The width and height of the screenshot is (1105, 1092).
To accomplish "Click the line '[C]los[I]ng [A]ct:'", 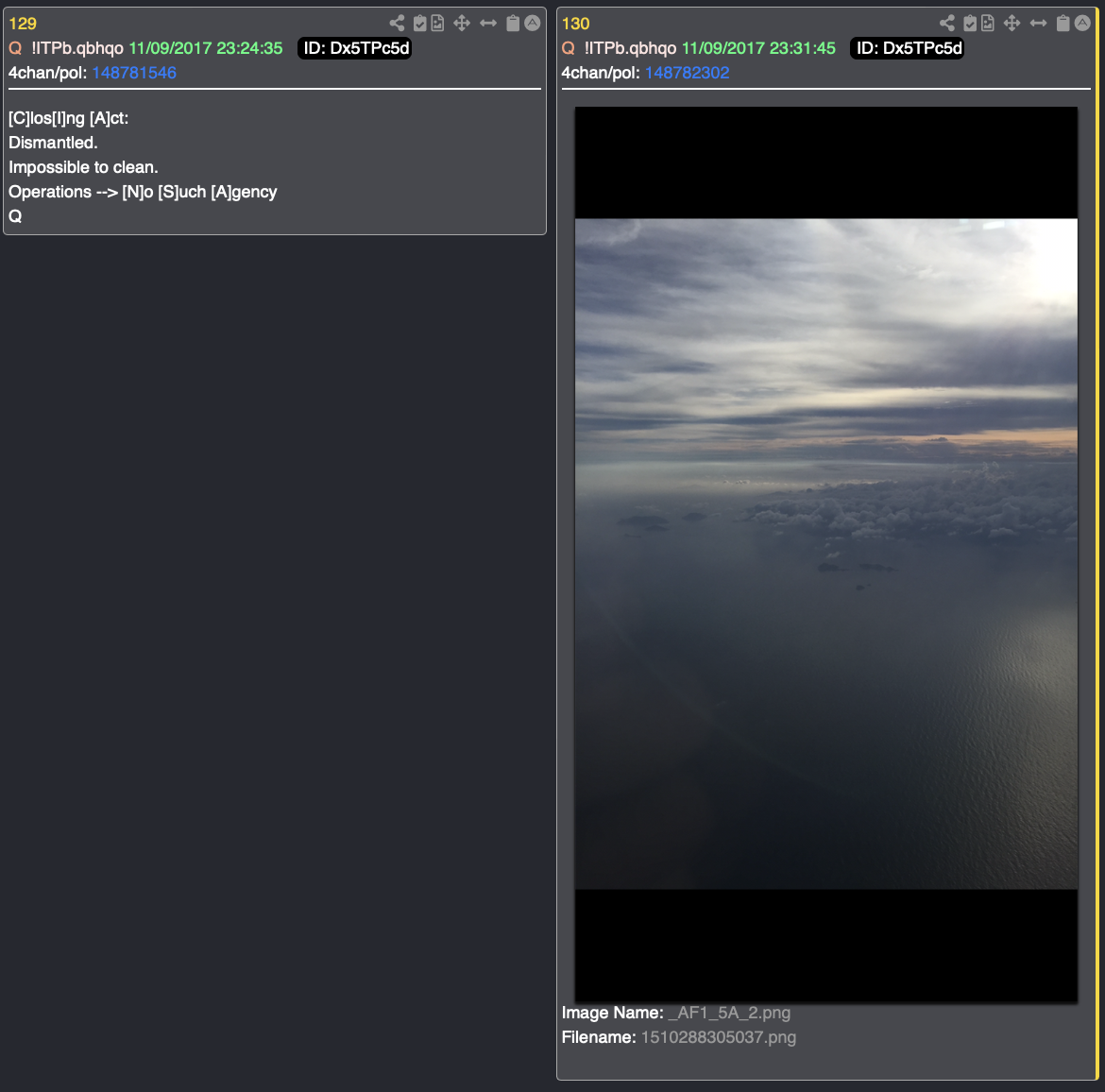I will click(x=68, y=118).
